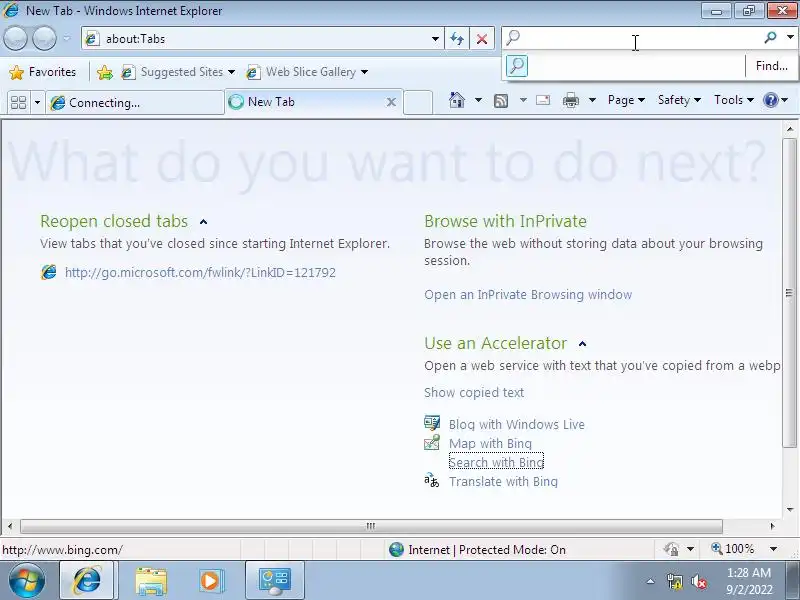
Task: Click the search magnifier go button
Action: pyautogui.click(x=770, y=37)
